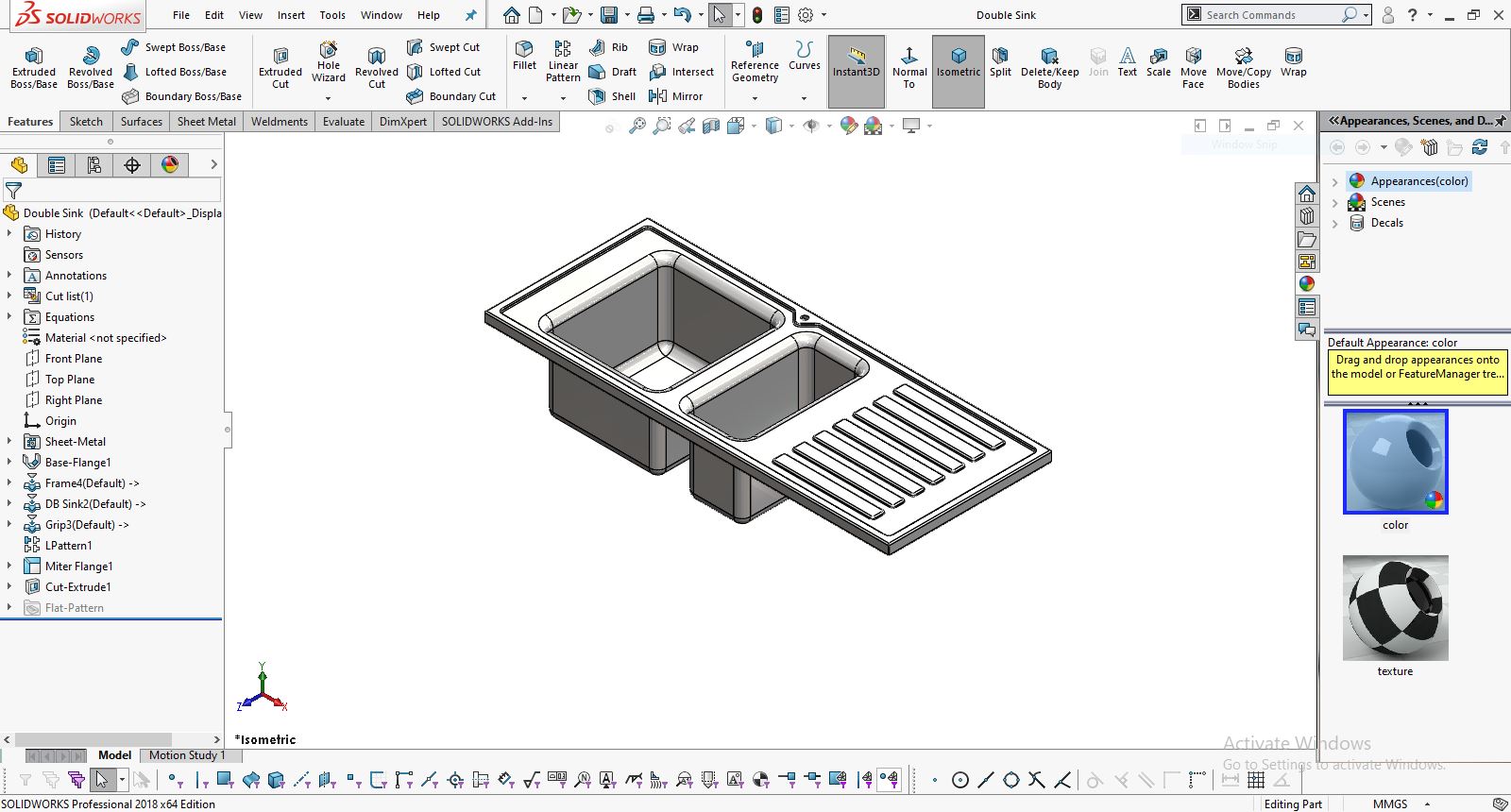1511x812 pixels.
Task: Click the Normal To view button
Action: [909, 67]
